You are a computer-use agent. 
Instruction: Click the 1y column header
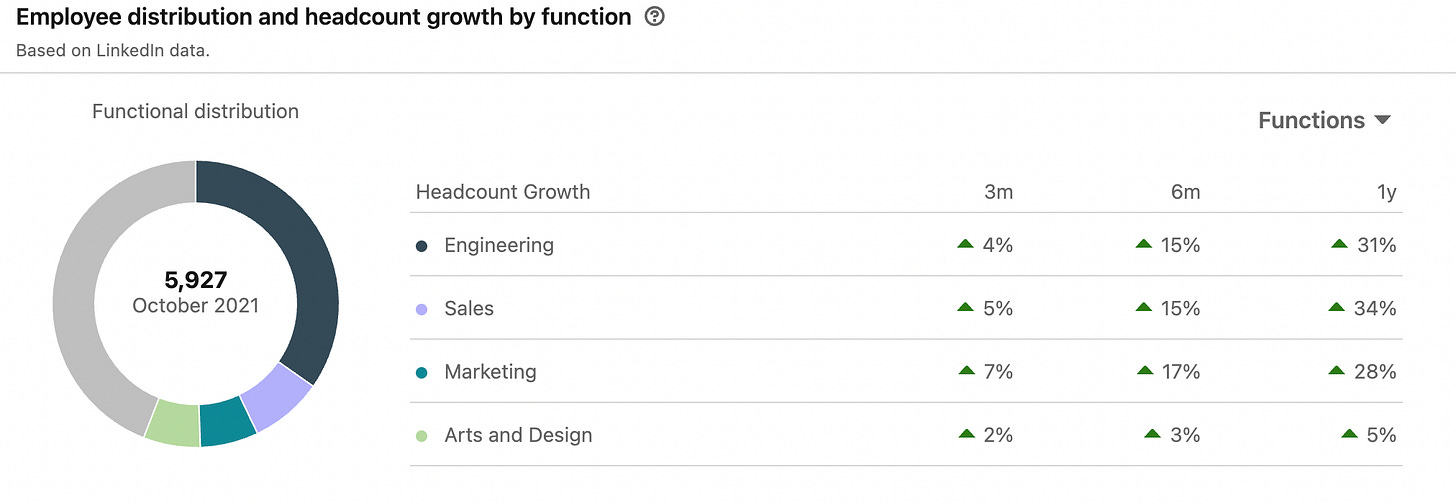(1386, 192)
